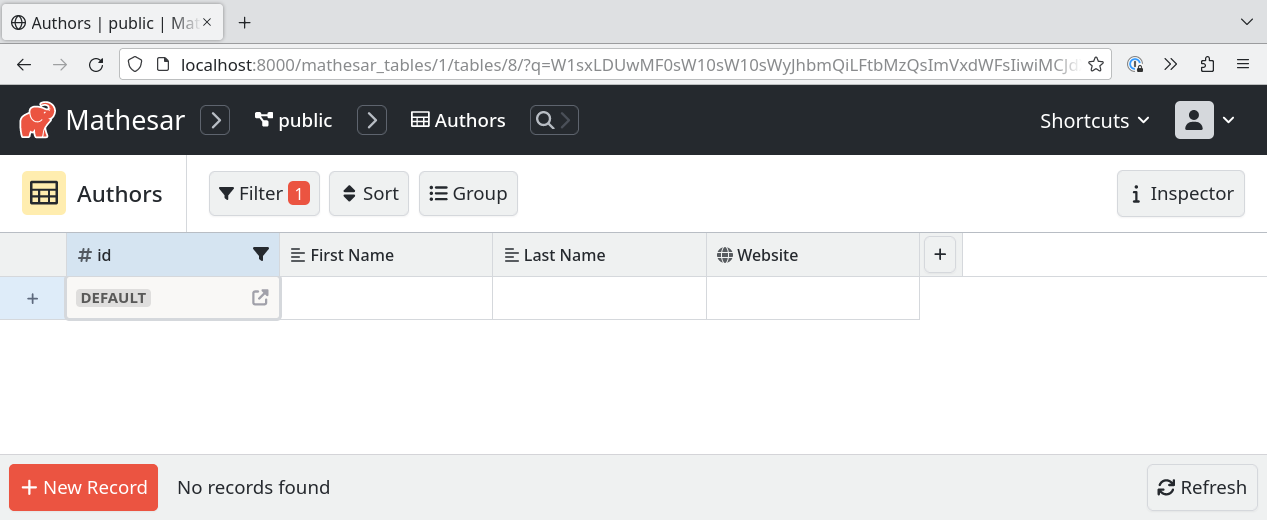
Task: Select the Authors browser tab
Action: [x=112, y=22]
